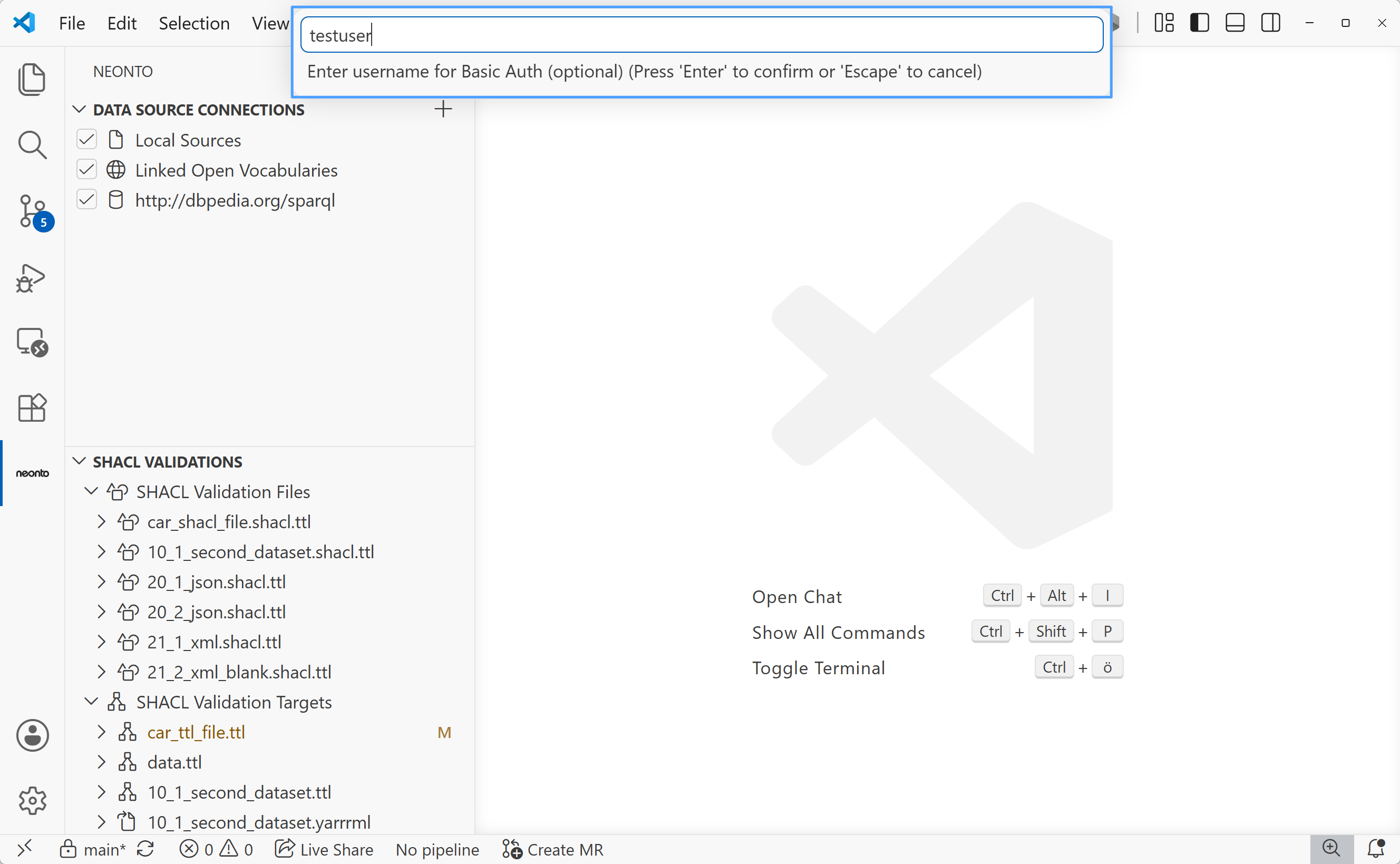Screen dimensions: 1400x864
Task: Open the Explorer view in activity bar
Action: (32, 80)
